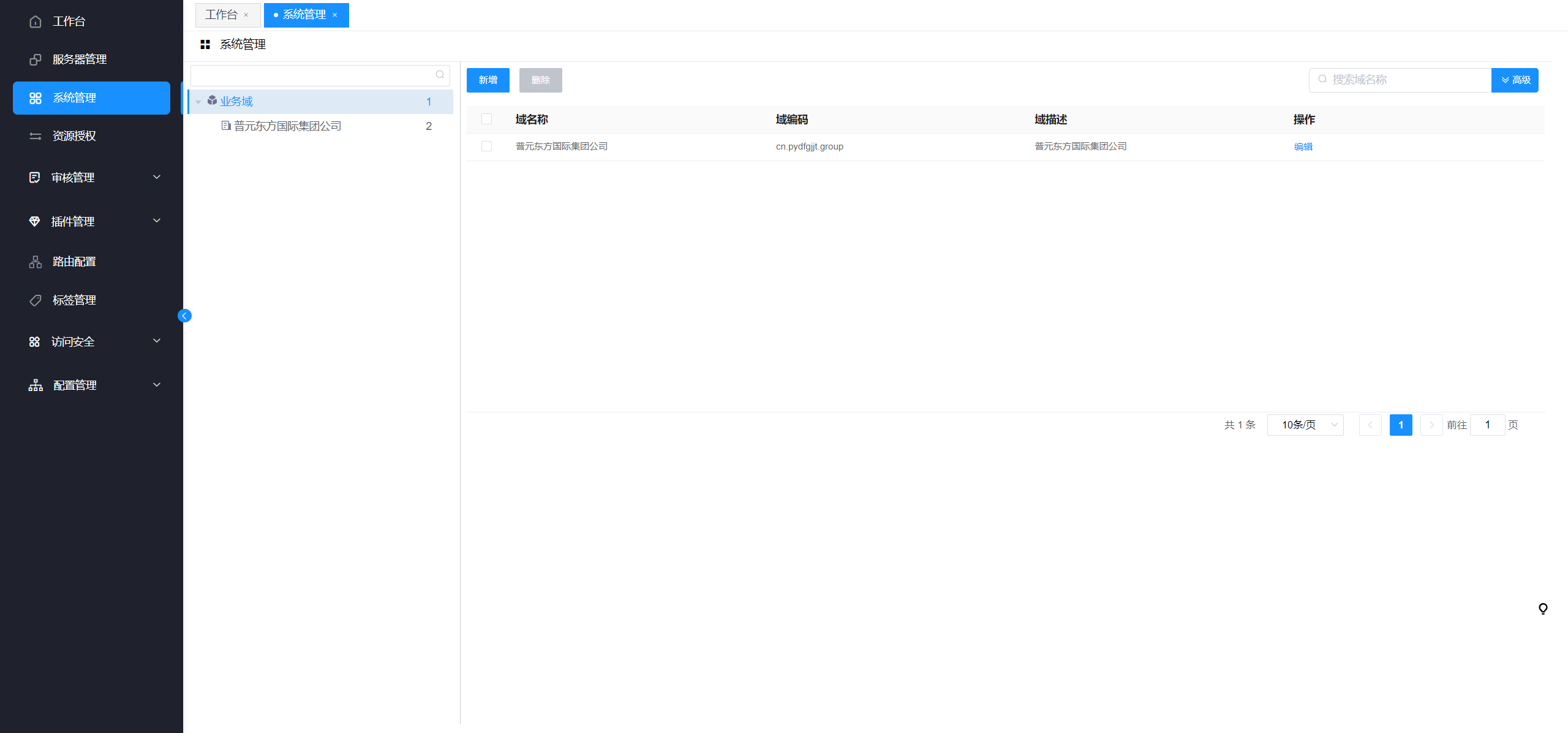Select the 业务域 tree node
Viewport: 1568px width, 733px height.
[x=320, y=102]
